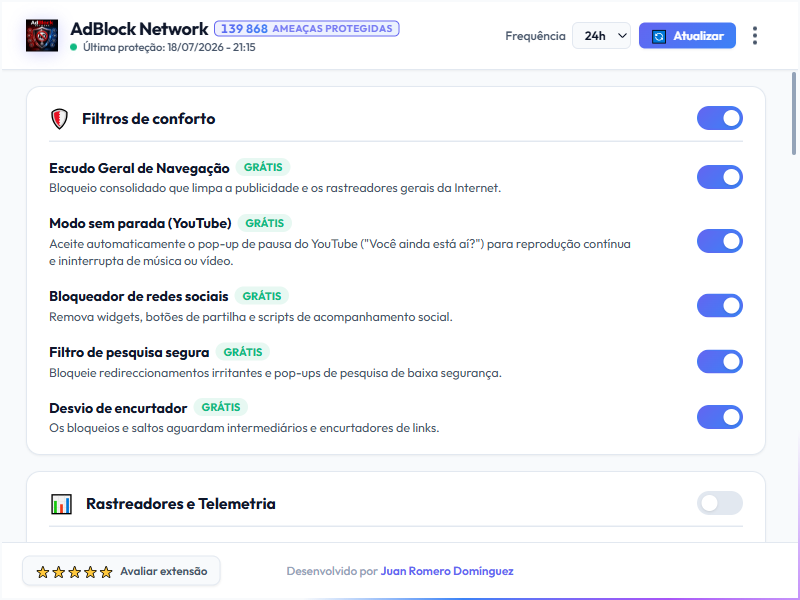Click the 'Modo sem parada (YouTube)' title
Viewport: 800px width, 600px height.
(x=140, y=223)
